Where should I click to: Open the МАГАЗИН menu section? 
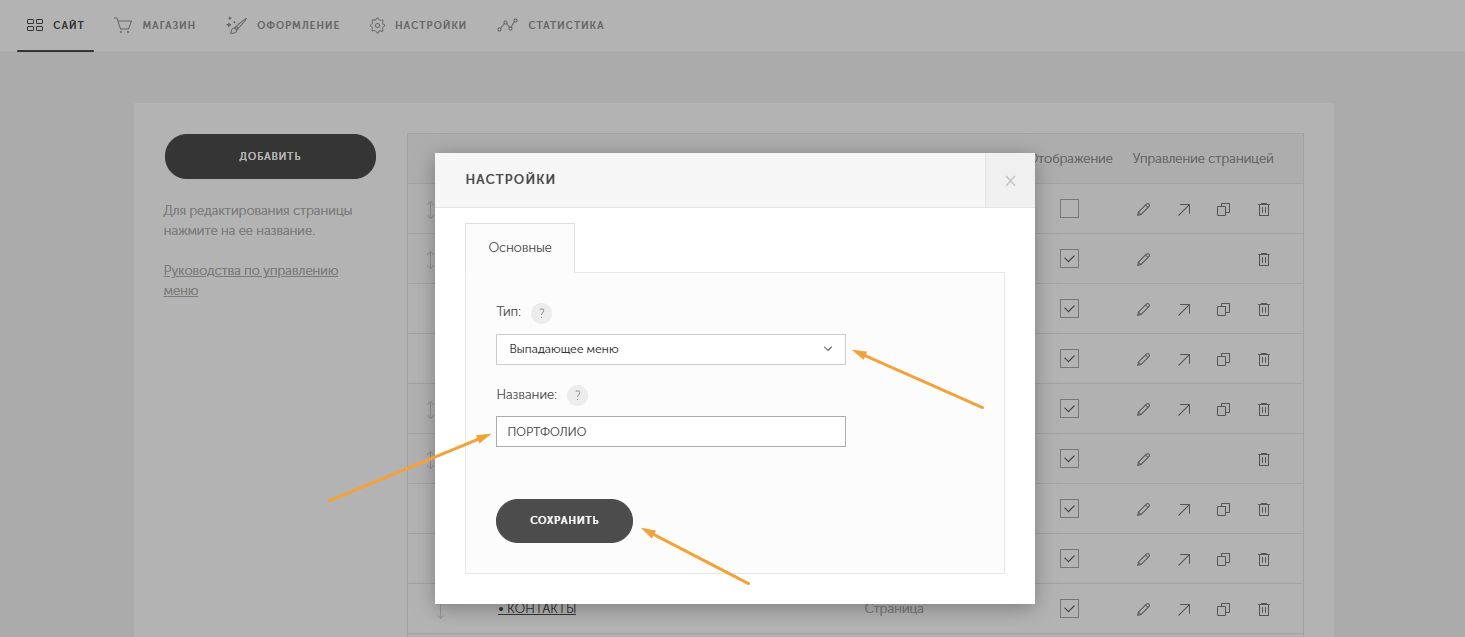click(x=155, y=25)
